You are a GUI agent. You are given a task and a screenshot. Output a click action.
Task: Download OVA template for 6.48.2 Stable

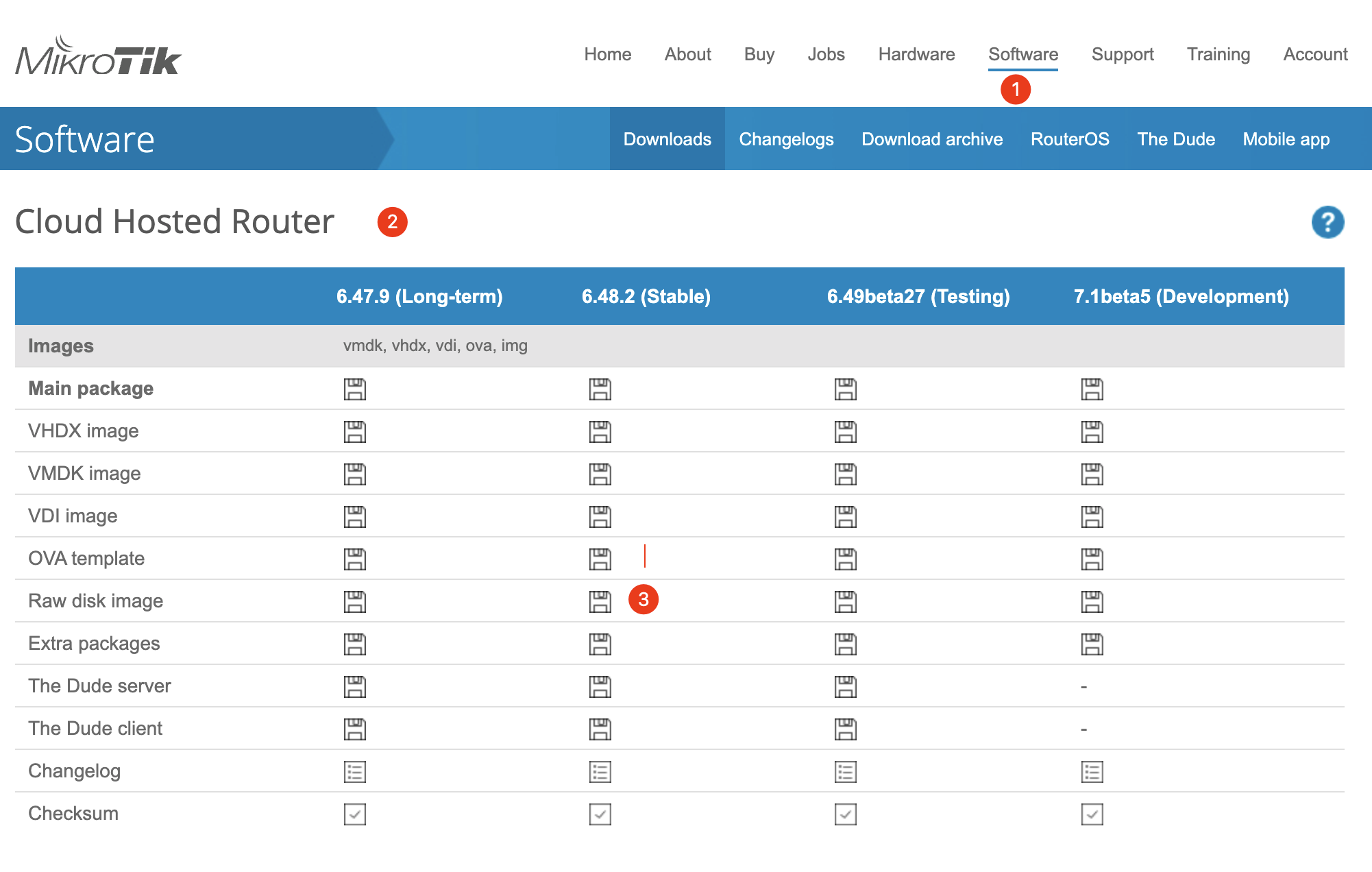tap(600, 559)
